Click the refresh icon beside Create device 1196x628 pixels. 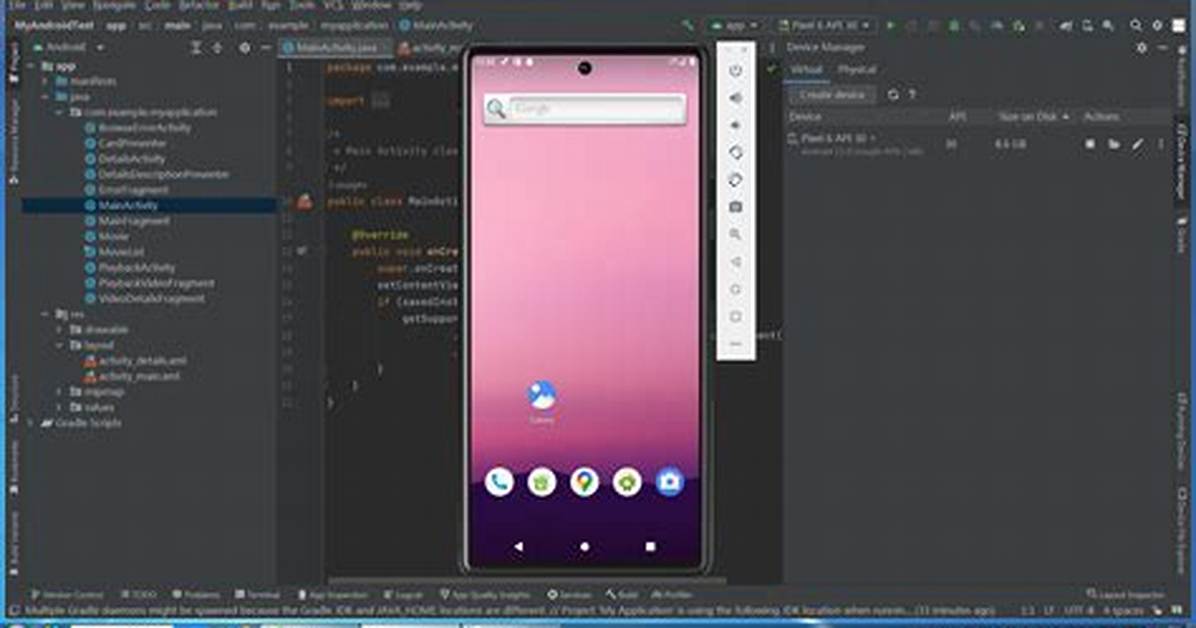(893, 95)
